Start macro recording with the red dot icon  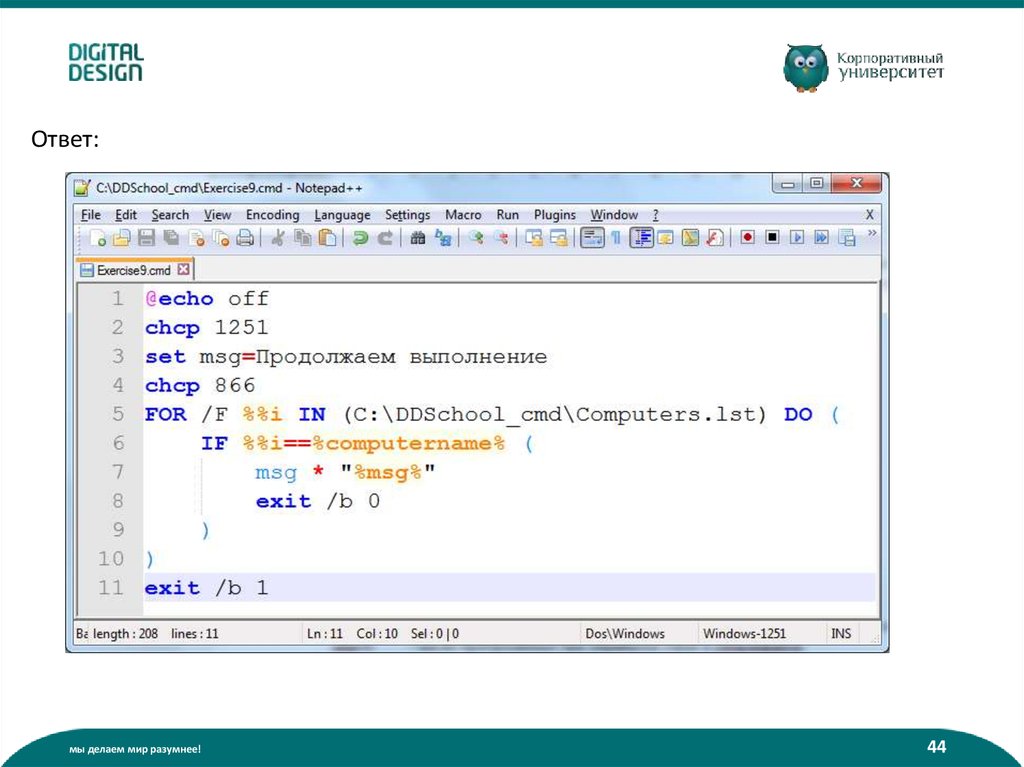point(746,238)
